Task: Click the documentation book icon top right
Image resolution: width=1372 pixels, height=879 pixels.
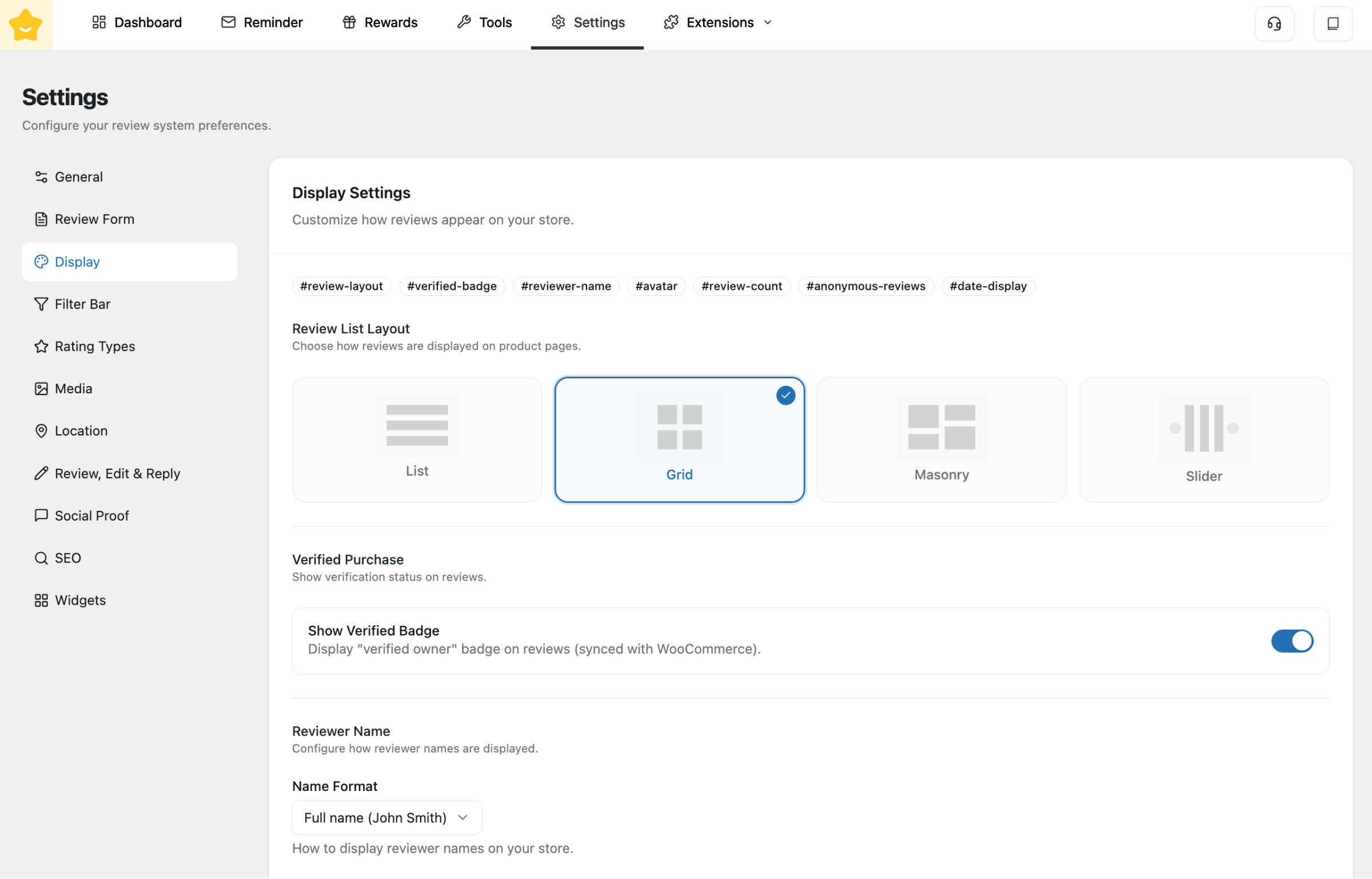Action: [x=1333, y=23]
